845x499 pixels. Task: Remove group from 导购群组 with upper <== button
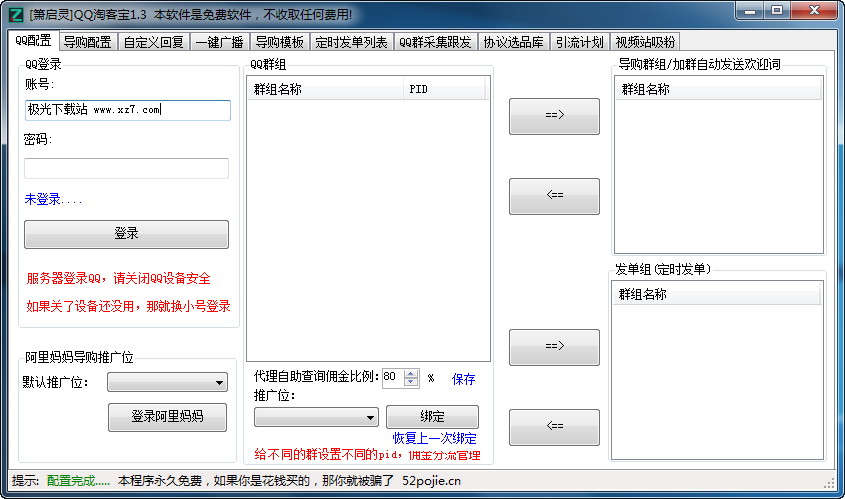pos(555,196)
